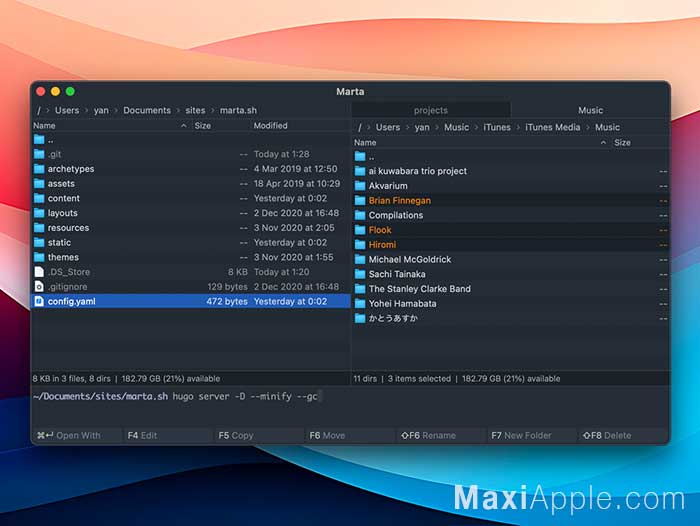
Task: Go to root slash in left breadcrumb
Action: tap(39, 110)
